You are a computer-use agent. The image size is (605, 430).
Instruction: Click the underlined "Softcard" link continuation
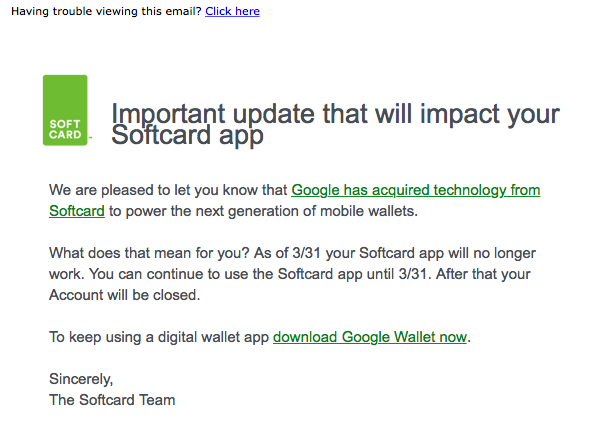click(x=76, y=211)
